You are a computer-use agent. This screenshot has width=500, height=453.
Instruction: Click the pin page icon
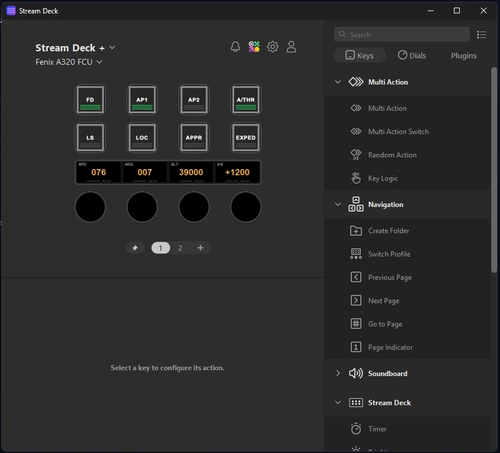pos(135,248)
